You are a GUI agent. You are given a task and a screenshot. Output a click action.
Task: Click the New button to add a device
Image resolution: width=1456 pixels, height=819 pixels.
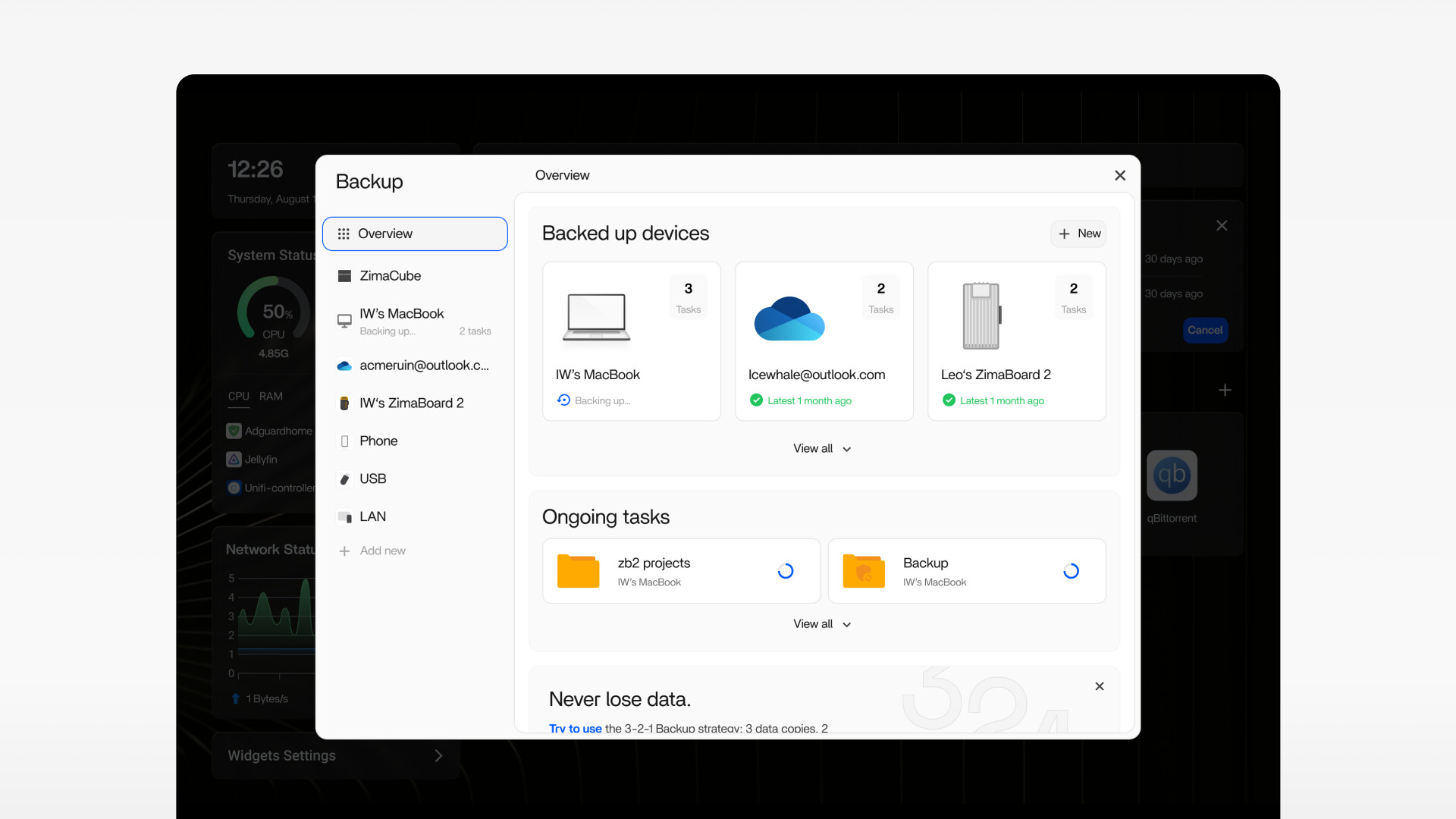tap(1078, 234)
